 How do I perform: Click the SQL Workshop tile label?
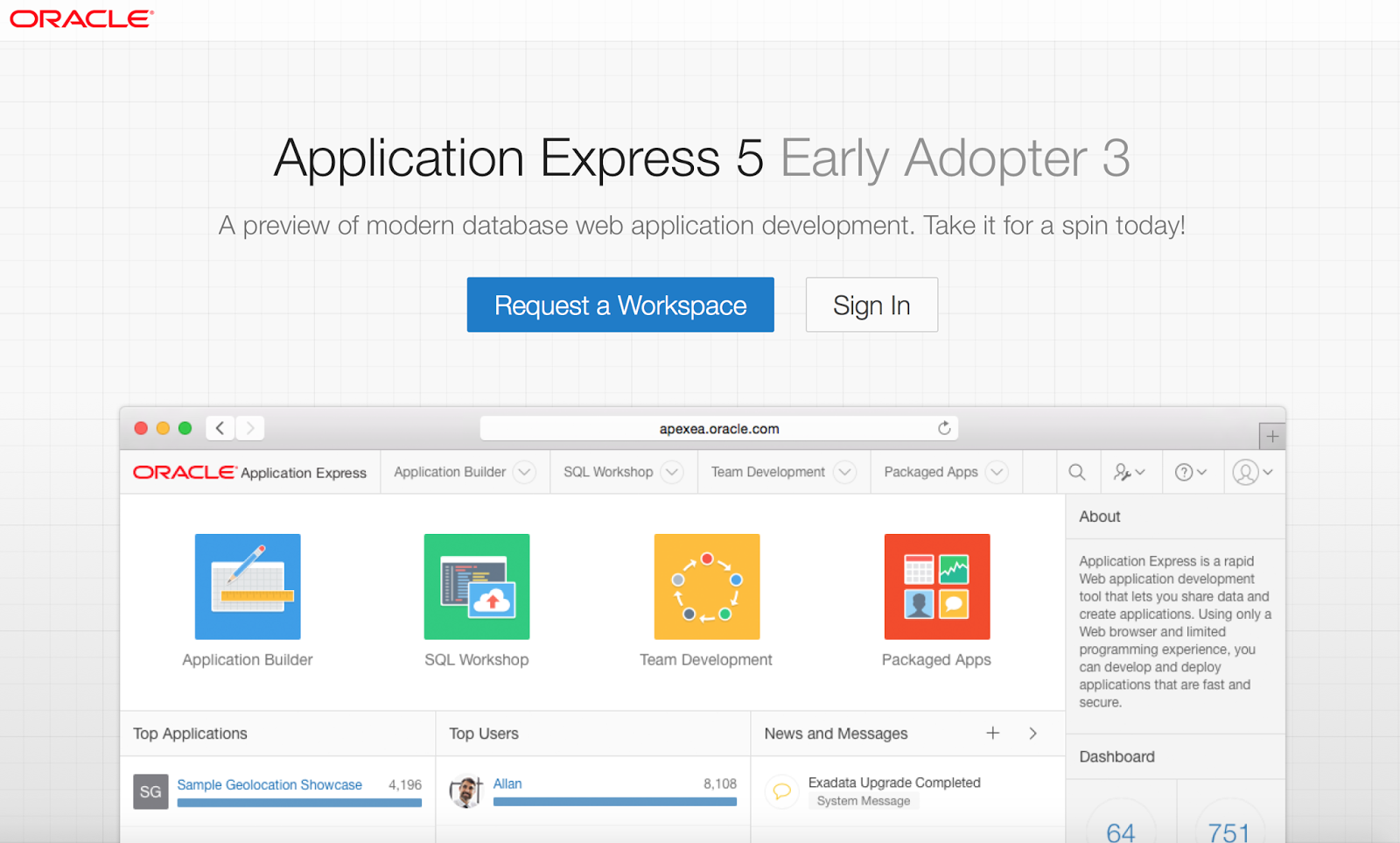(477, 660)
